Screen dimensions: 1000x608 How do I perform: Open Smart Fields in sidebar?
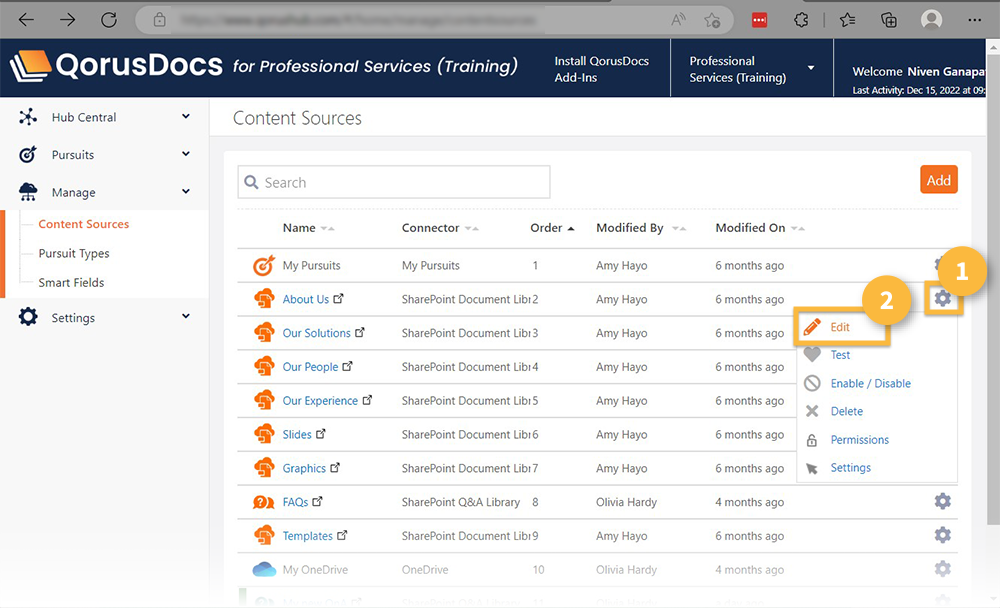[x=71, y=283]
